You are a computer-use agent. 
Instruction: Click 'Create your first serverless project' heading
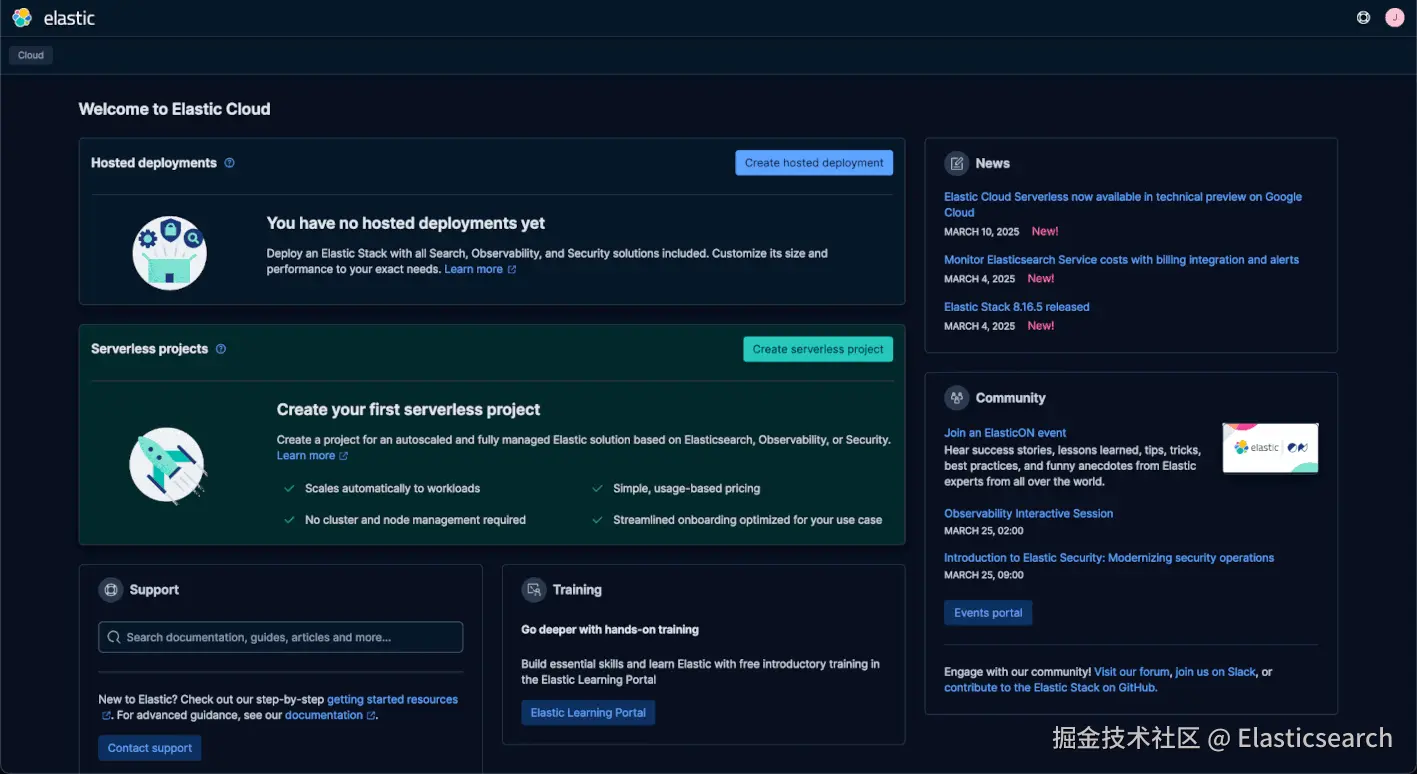(x=408, y=409)
